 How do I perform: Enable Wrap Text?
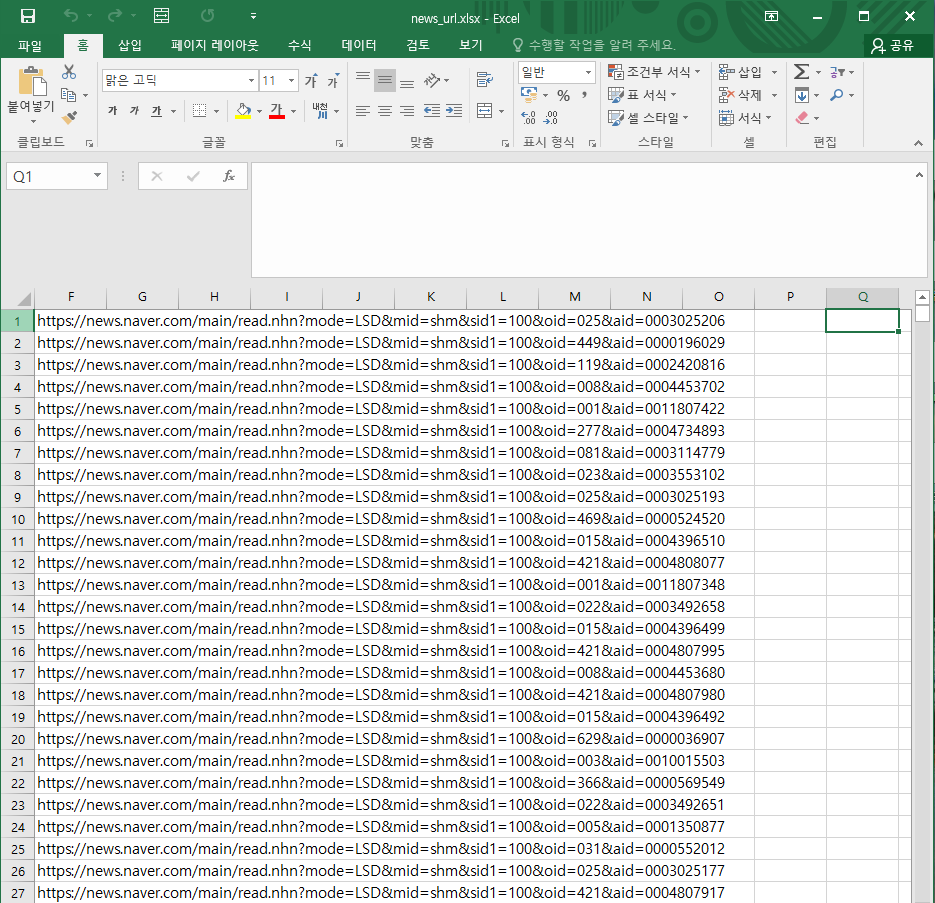click(x=485, y=80)
